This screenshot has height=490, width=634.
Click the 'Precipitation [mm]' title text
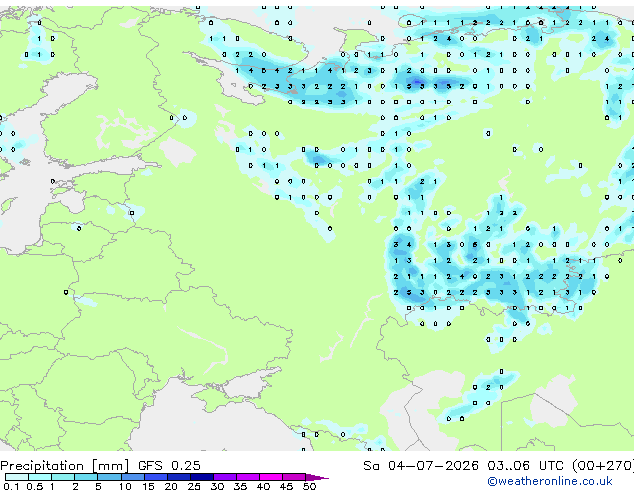[x=64, y=466]
